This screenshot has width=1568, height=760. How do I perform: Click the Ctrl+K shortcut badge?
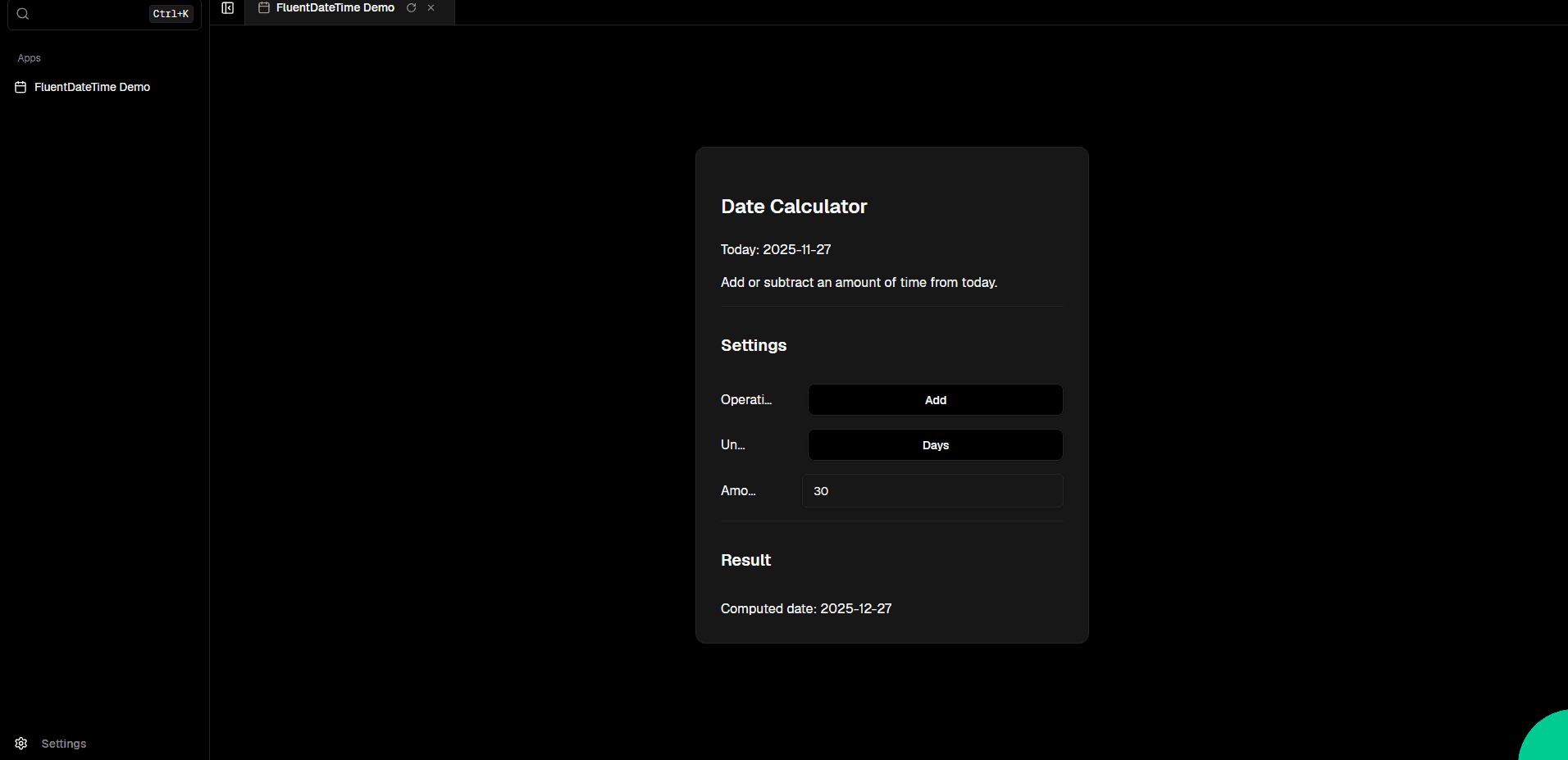(171, 14)
